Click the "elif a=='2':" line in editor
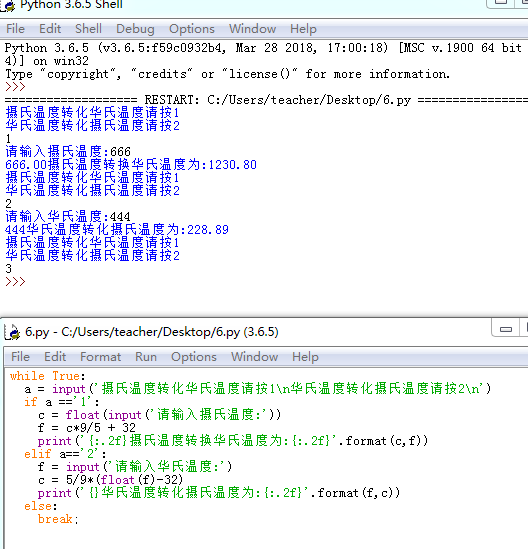 click(x=65, y=454)
